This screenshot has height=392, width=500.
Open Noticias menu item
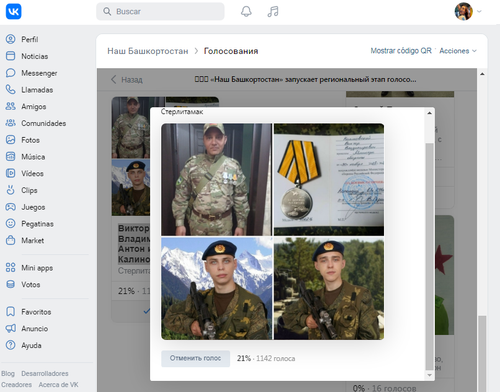coord(35,56)
